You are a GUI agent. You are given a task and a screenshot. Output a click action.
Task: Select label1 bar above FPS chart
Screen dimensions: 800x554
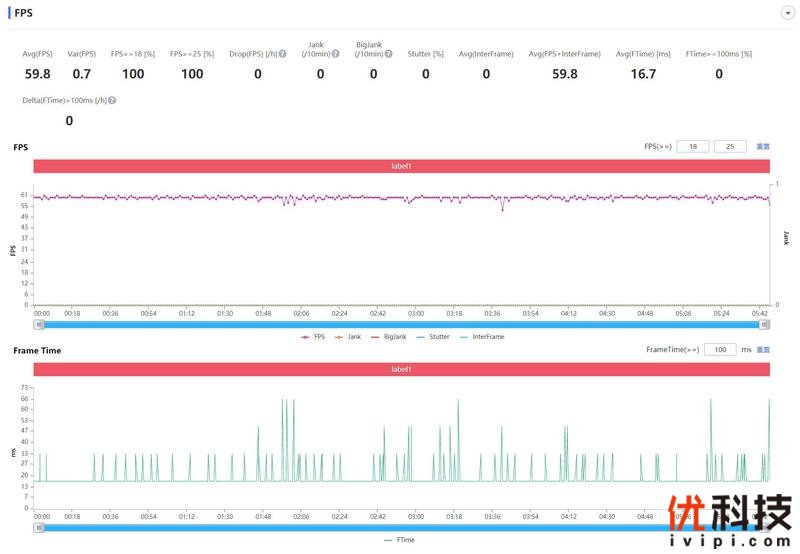[401, 166]
